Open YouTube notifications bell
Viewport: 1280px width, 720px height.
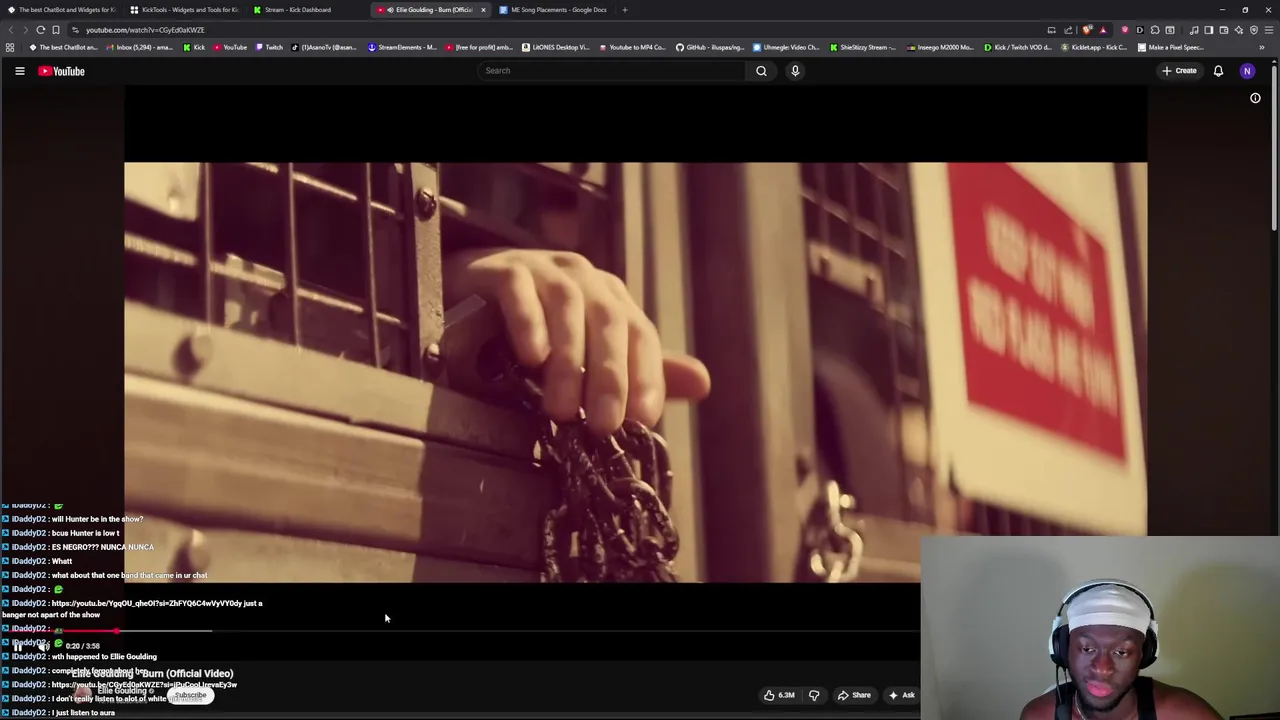tap(1218, 71)
